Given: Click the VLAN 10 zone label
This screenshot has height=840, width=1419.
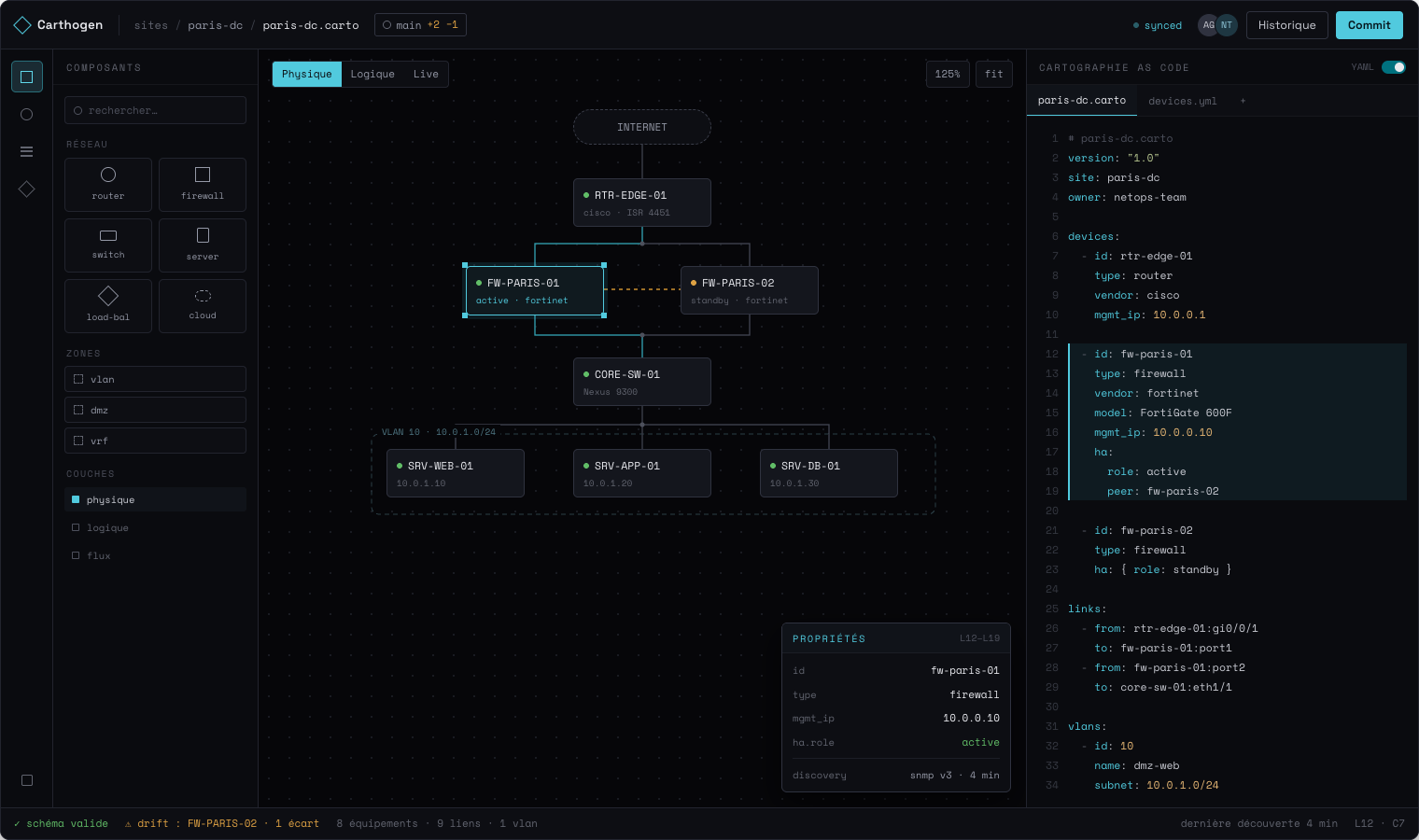Looking at the screenshot, I should click(439, 432).
